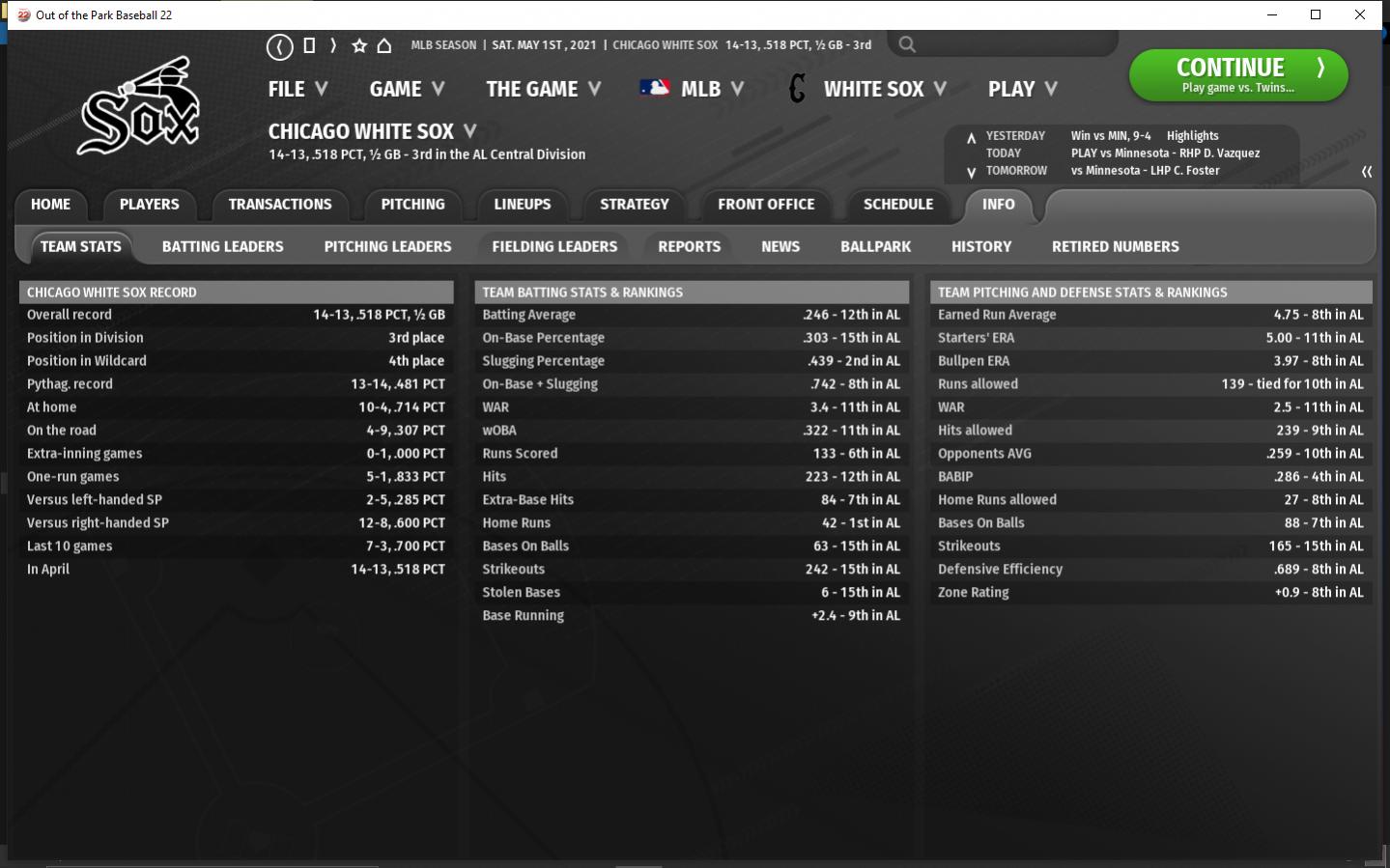The width and height of the screenshot is (1390, 868).
Task: Select the Retired Numbers subtab
Action: point(1115,246)
